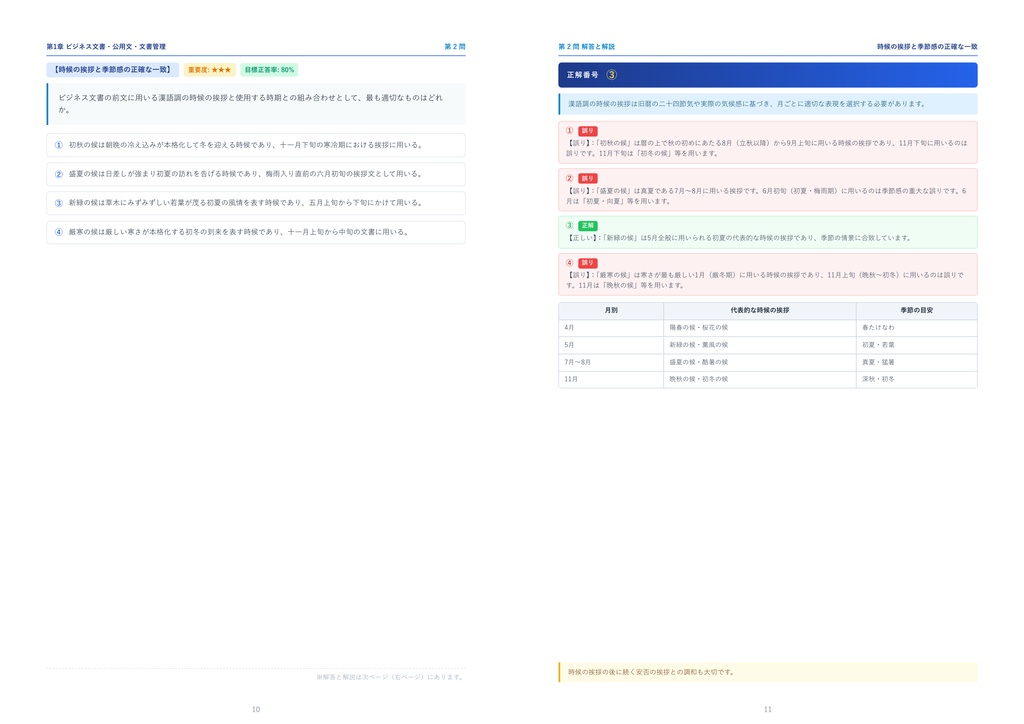1024x724 pixels.
Task: Click the cell 深秋・初冬
Action: 916,379
